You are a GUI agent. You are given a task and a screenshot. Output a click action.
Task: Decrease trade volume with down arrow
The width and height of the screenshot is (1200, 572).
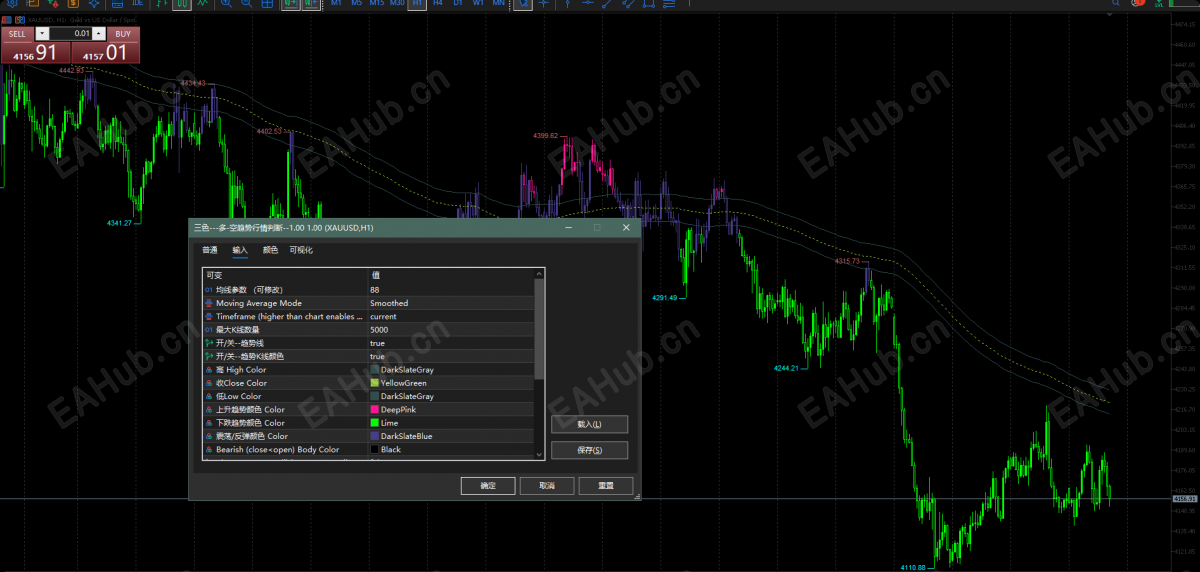point(41,34)
